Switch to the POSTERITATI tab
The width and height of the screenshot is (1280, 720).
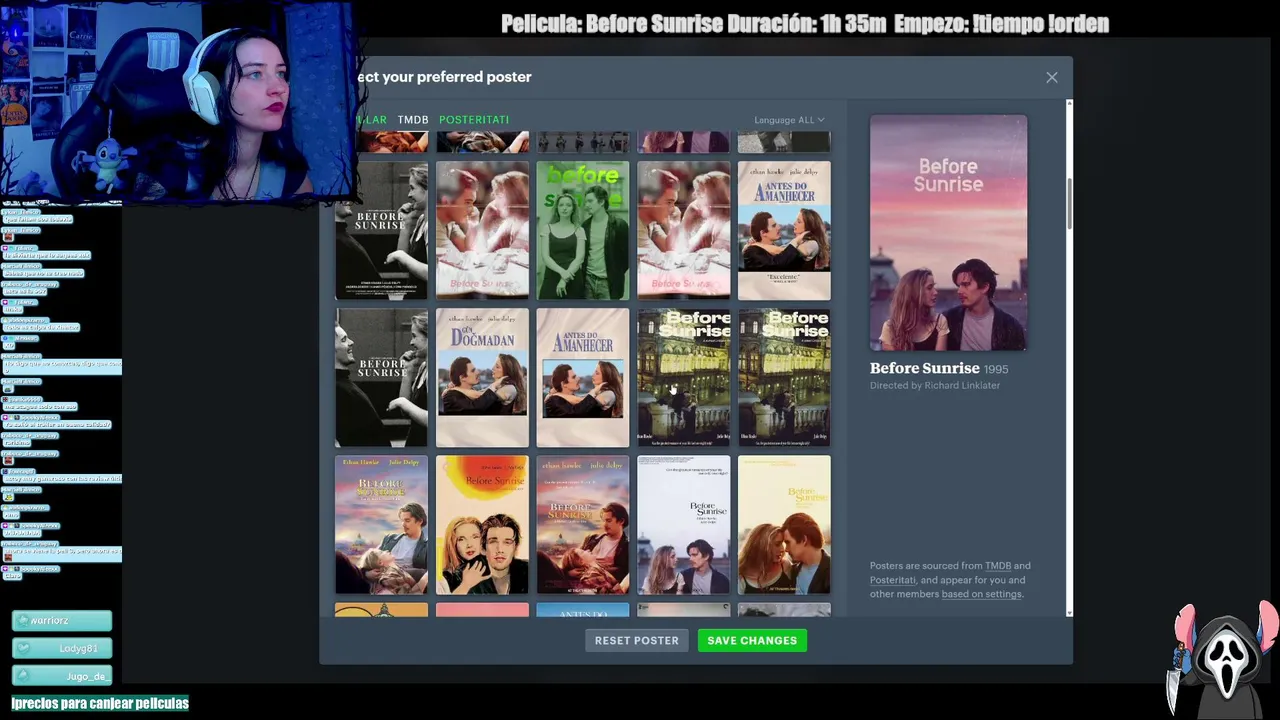pyautogui.click(x=474, y=120)
